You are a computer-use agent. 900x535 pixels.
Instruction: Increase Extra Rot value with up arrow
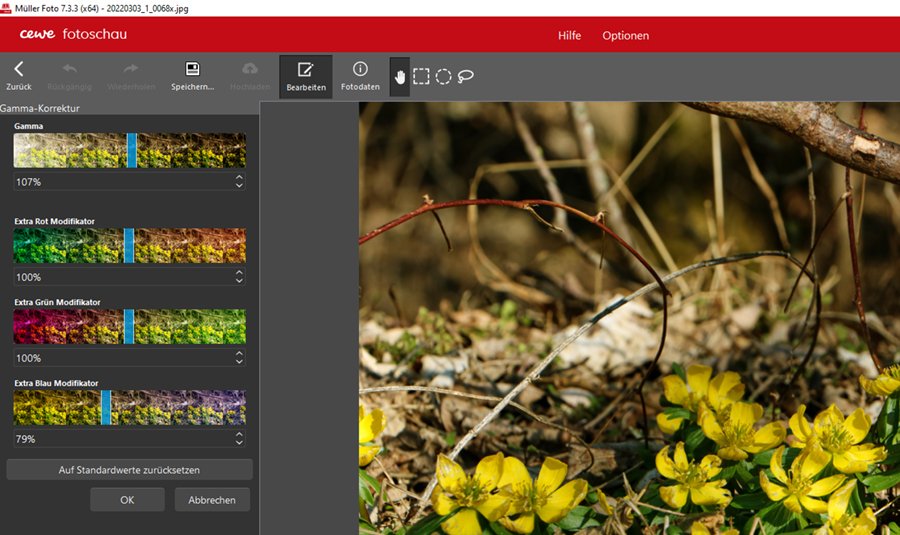click(239, 273)
